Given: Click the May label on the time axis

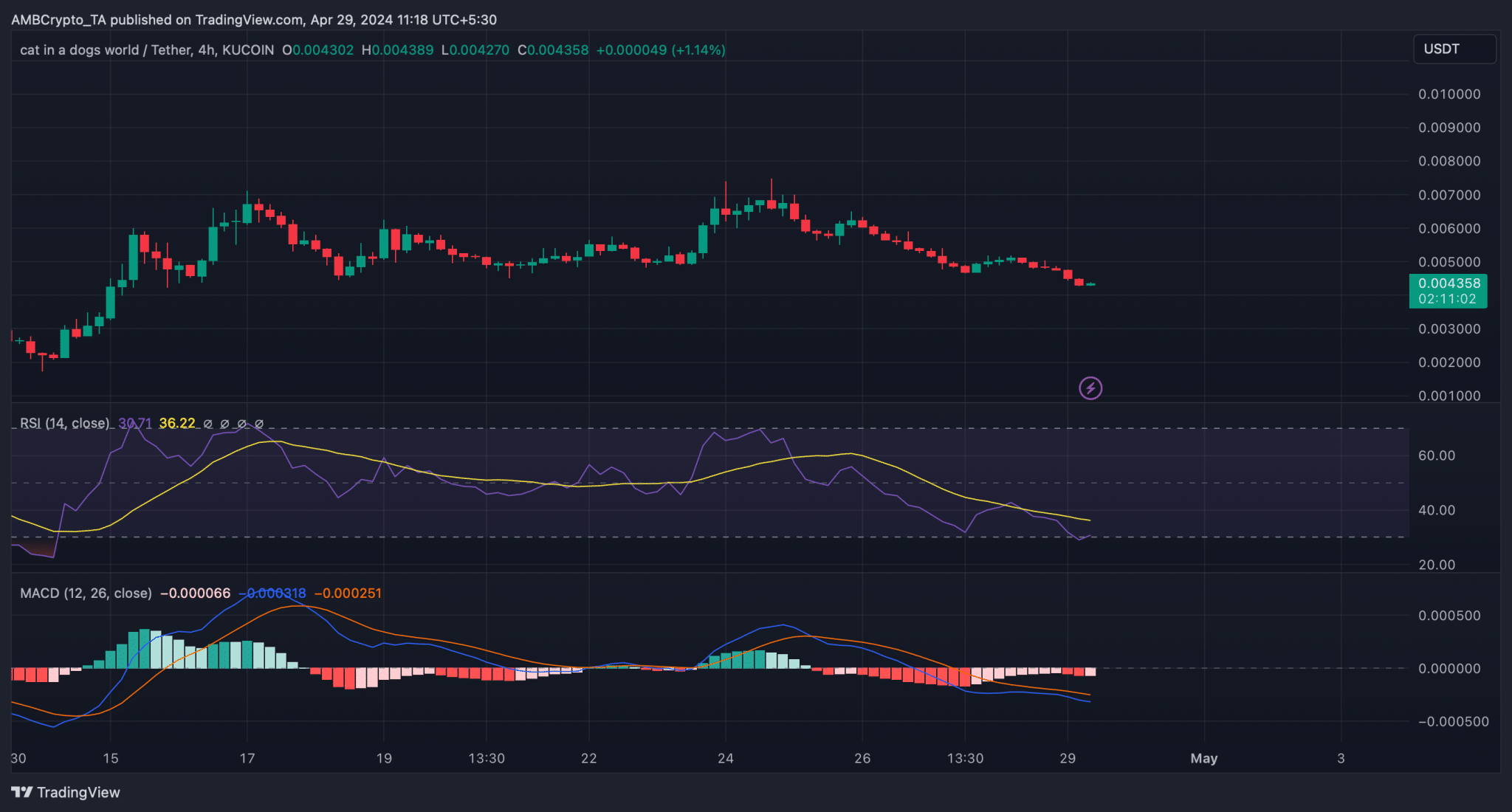Looking at the screenshot, I should pyautogui.click(x=1204, y=758).
